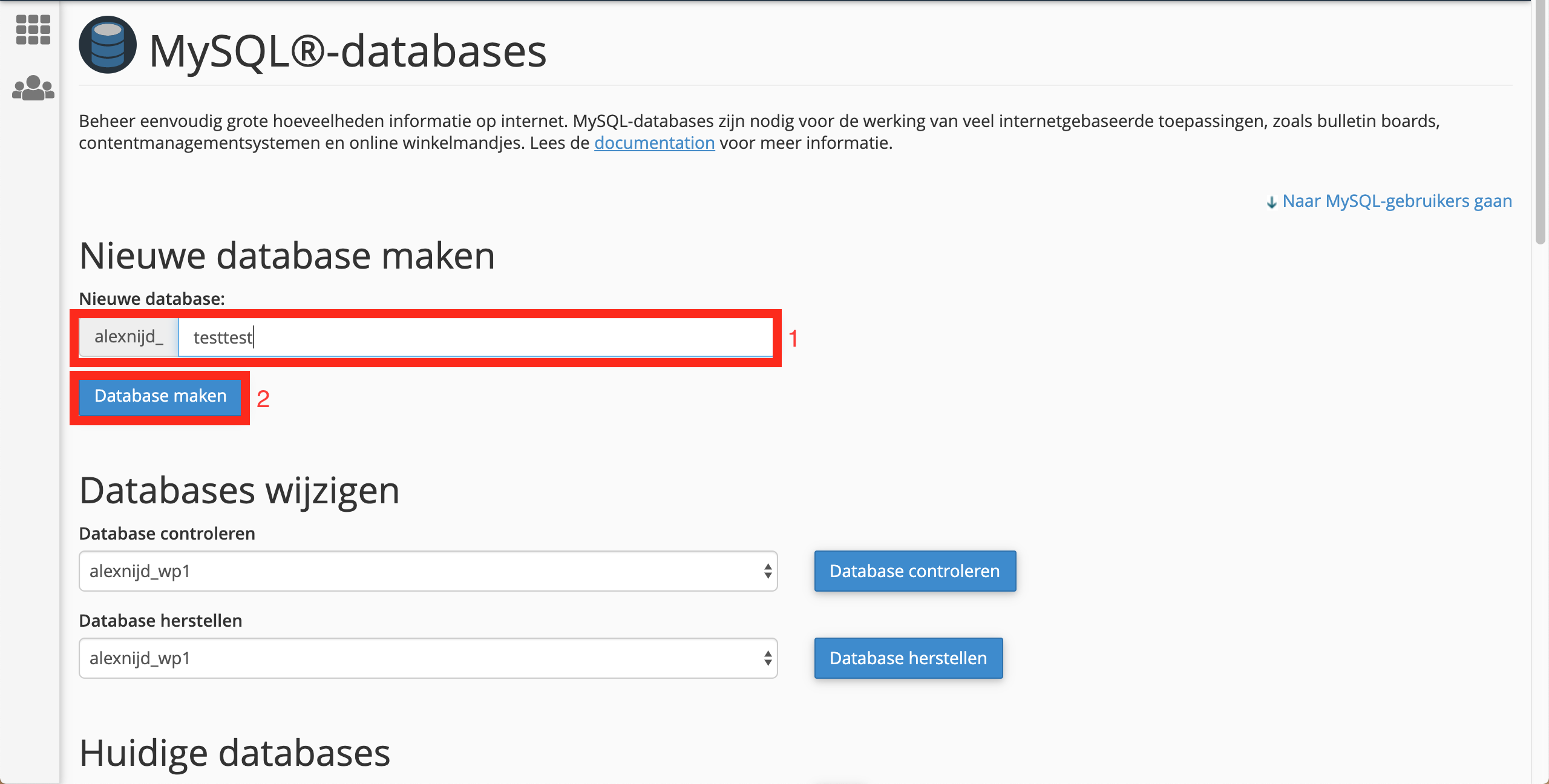Click the documentation link
The width and height of the screenshot is (1549, 784).
click(x=654, y=143)
